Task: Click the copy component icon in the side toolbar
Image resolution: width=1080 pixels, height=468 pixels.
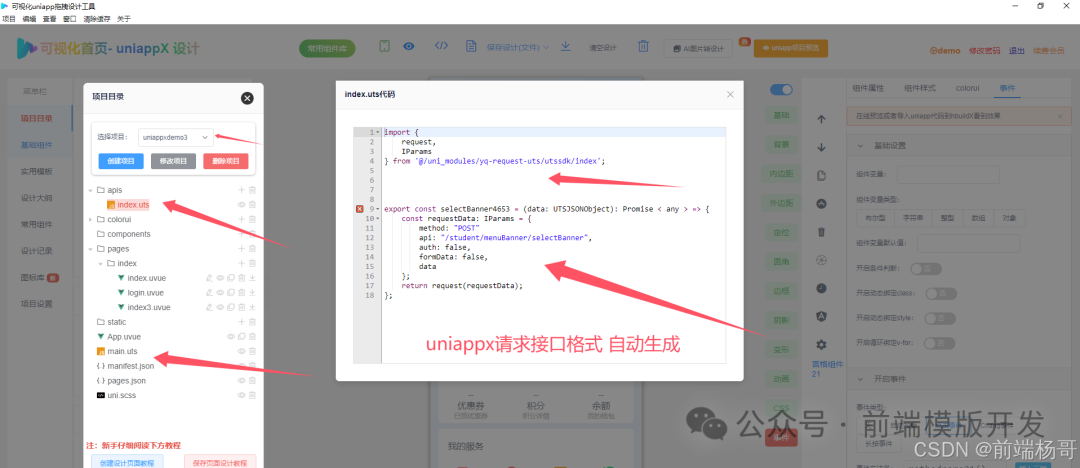Action: 821,175
